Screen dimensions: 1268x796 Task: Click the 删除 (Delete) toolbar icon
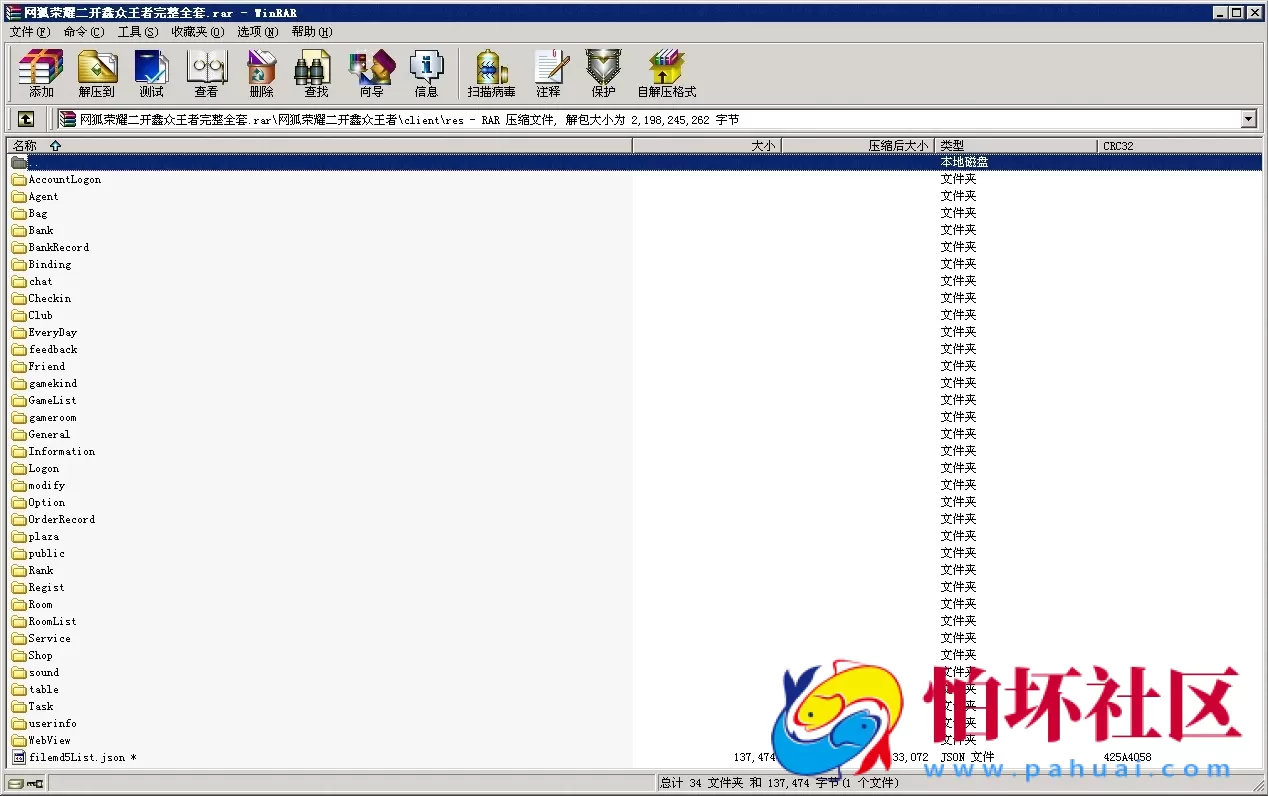coord(261,74)
